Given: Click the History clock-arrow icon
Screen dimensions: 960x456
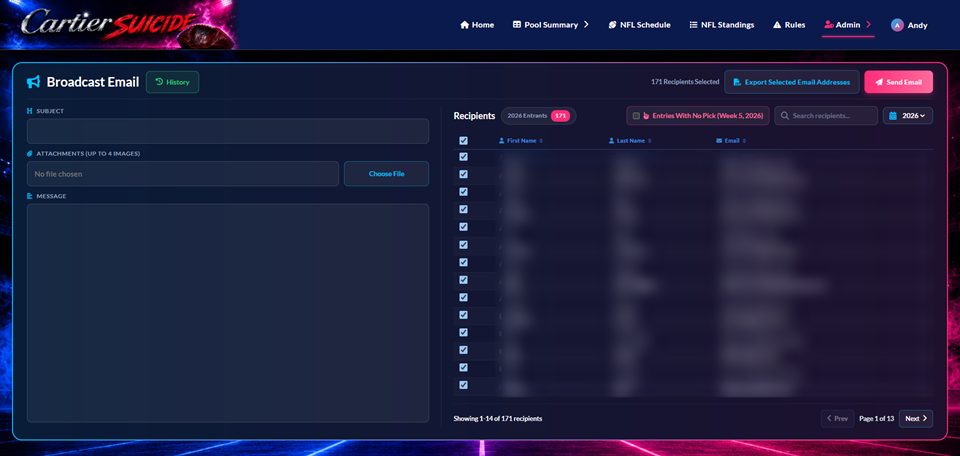Looking at the screenshot, I should tap(159, 82).
